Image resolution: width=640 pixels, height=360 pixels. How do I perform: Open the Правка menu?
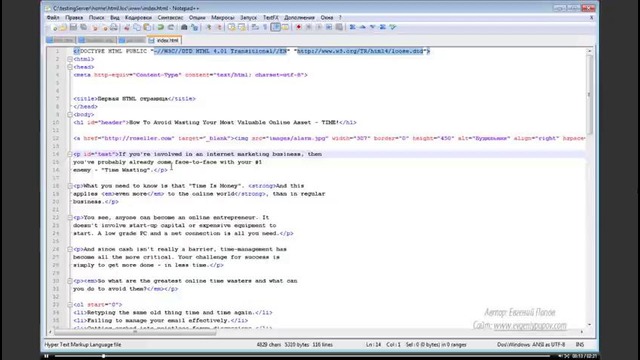click(x=74, y=18)
